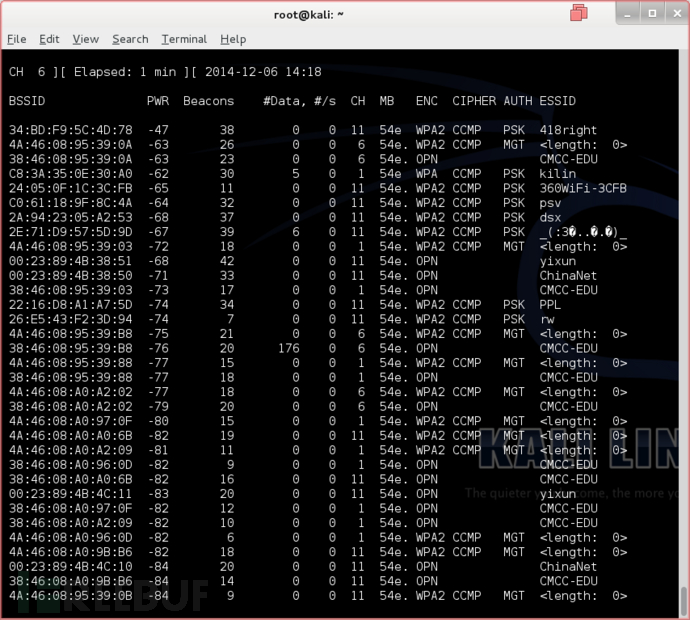Open the Help menu

point(233,39)
